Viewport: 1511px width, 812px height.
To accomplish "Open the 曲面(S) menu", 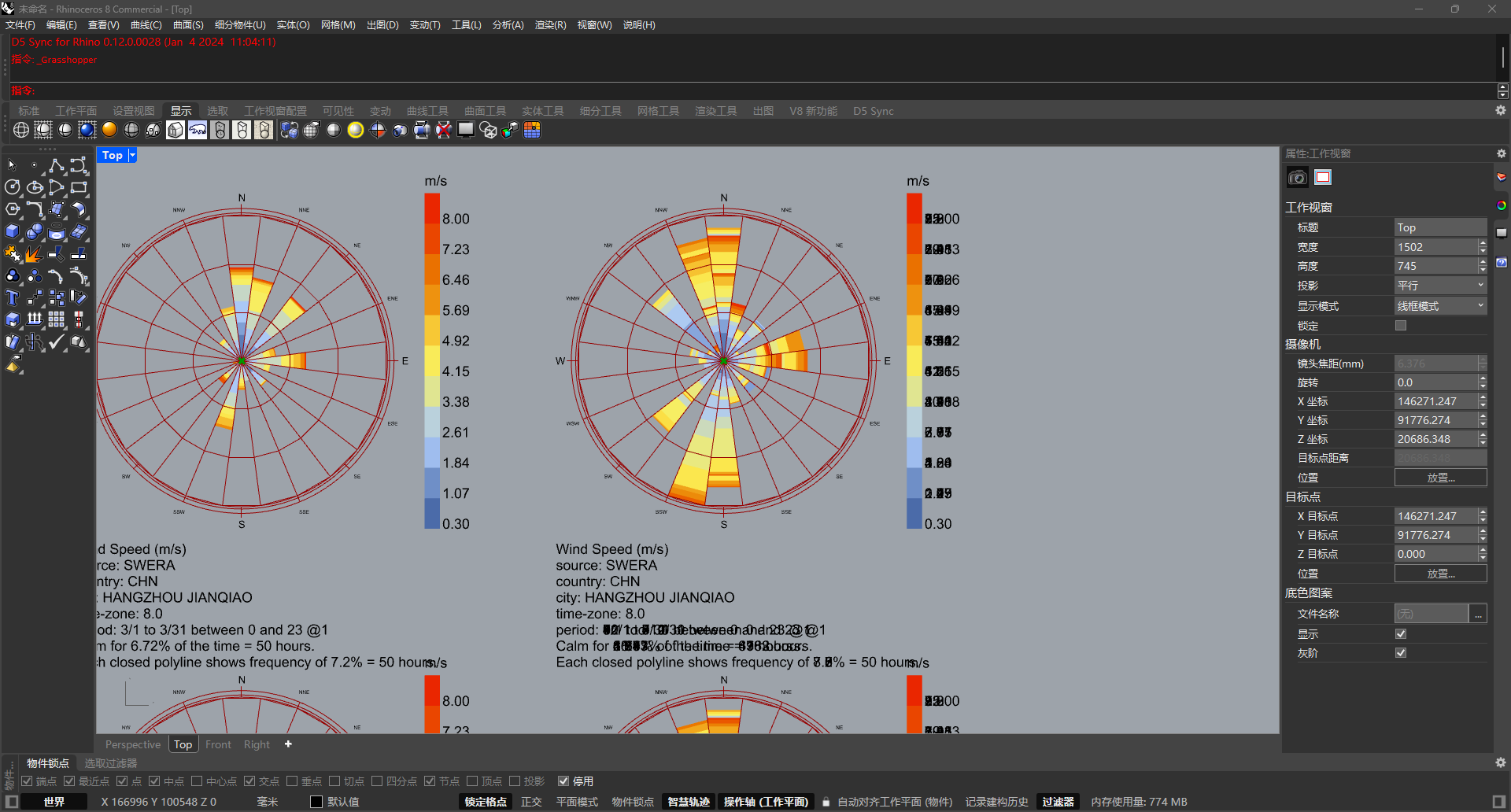I will (x=188, y=25).
